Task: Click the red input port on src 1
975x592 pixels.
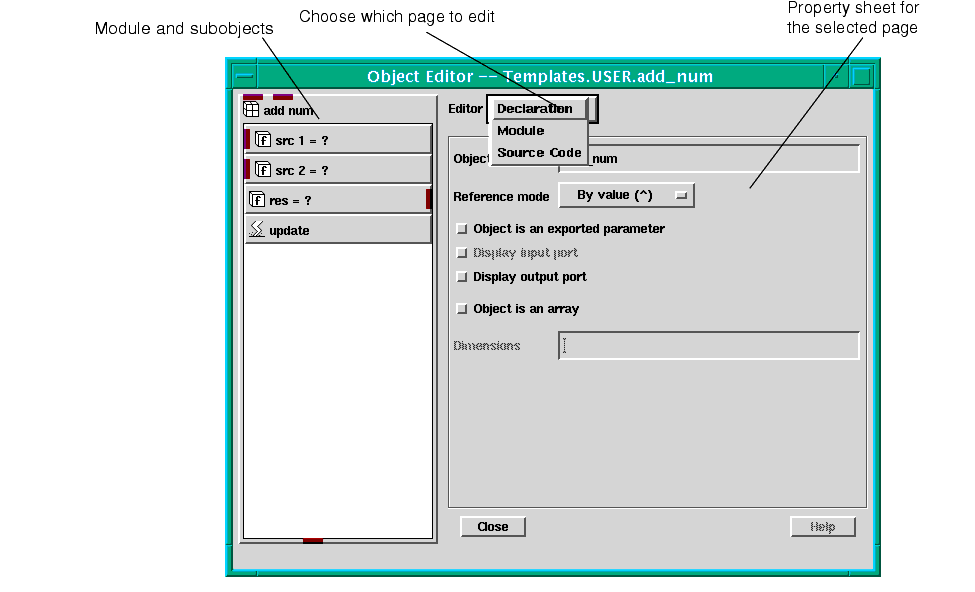Action: click(x=247, y=139)
